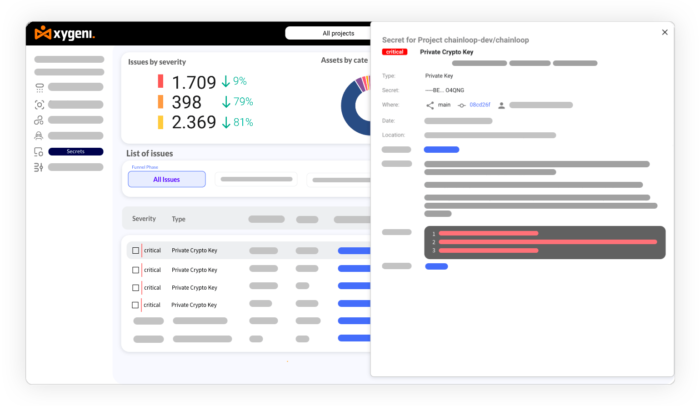The height and width of the screenshot is (406, 700).
Task: Click the down arrow beside 81%
Action: pyautogui.click(x=226, y=122)
